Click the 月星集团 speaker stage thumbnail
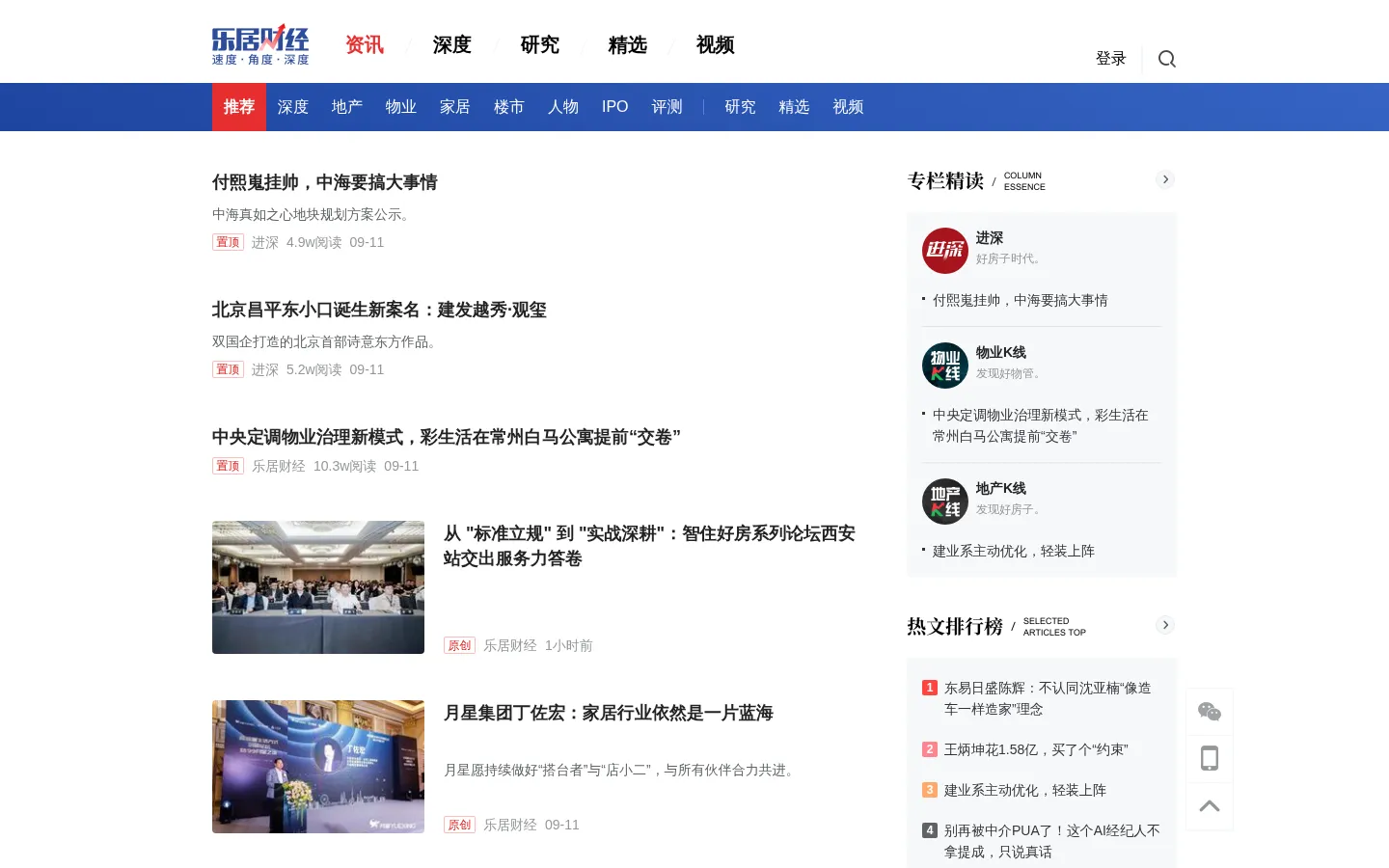Viewport: 1389px width, 868px height. click(x=318, y=767)
